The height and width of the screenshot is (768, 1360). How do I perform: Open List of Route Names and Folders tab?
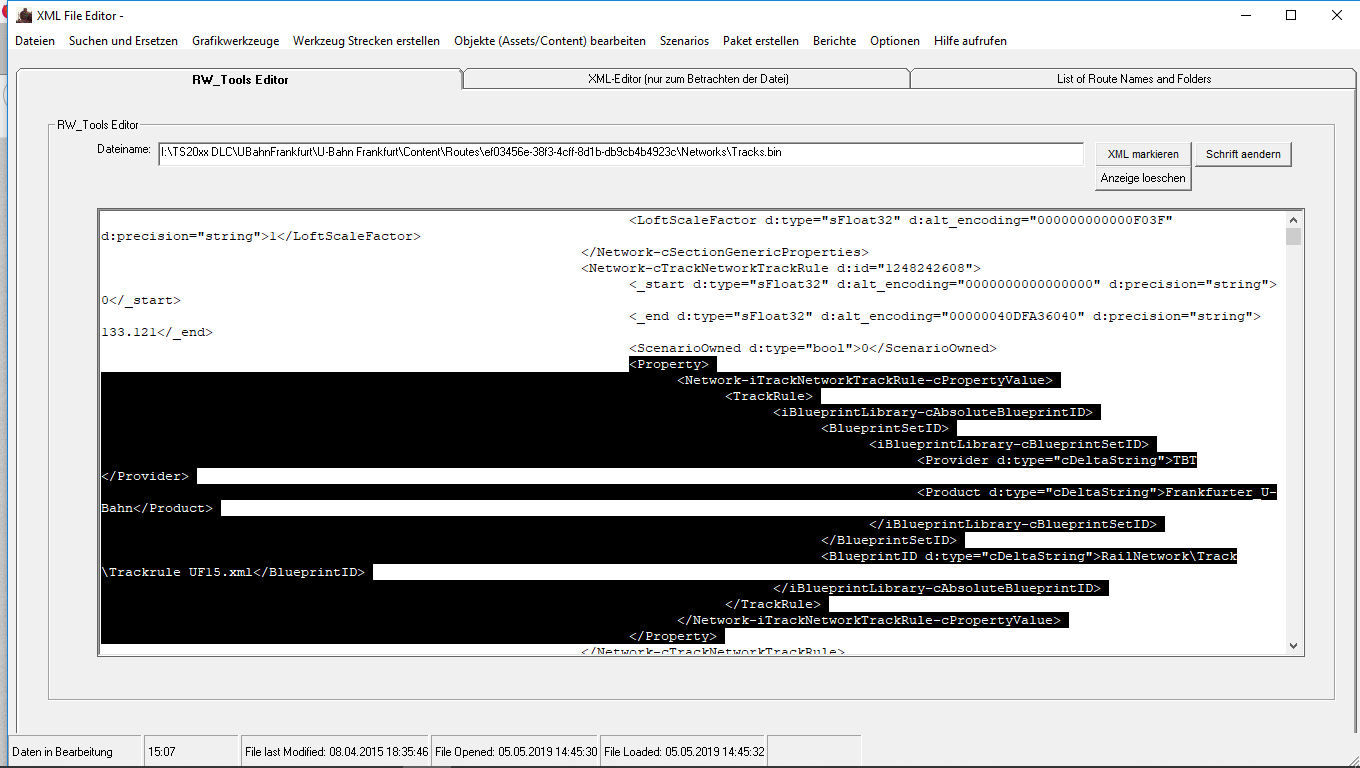pyautogui.click(x=1134, y=79)
